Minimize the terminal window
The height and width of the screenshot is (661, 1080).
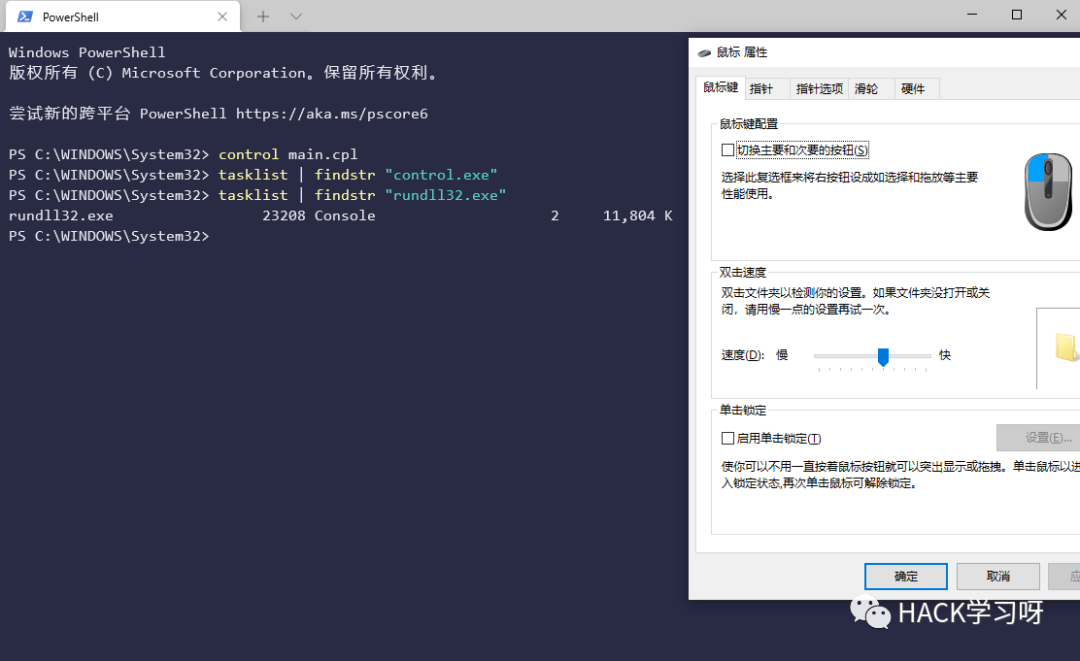(x=972, y=14)
